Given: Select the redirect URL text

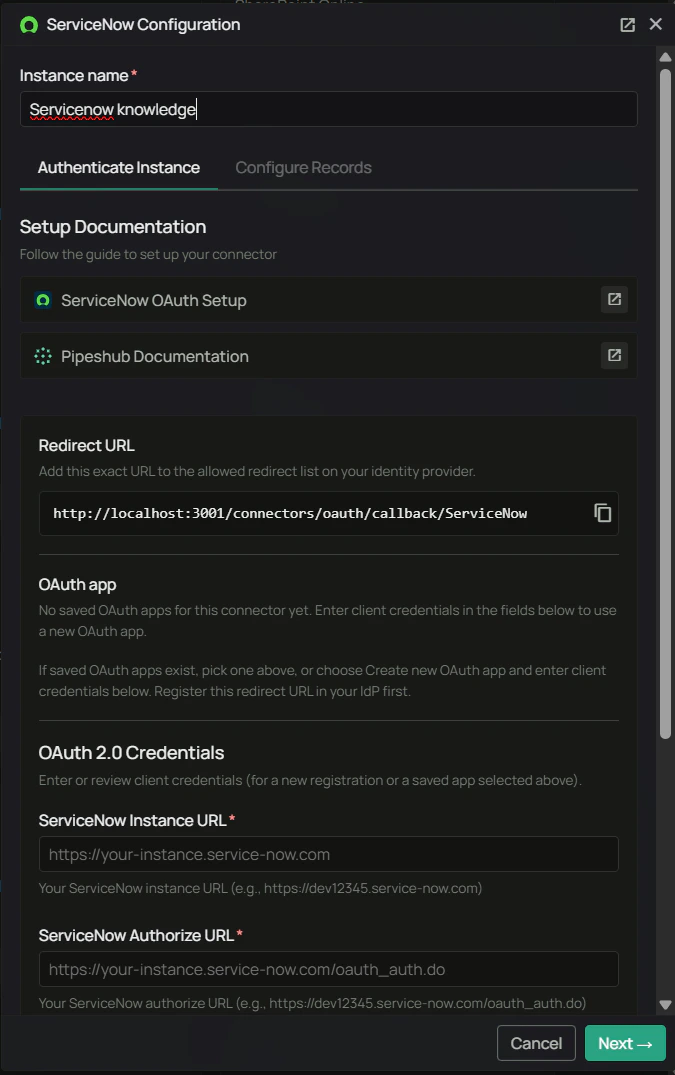Looking at the screenshot, I should click(290, 514).
